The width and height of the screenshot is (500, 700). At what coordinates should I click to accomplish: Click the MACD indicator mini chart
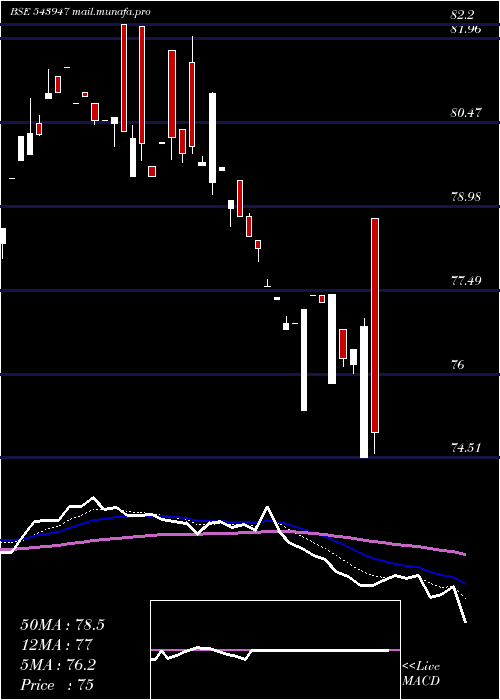pos(275,650)
